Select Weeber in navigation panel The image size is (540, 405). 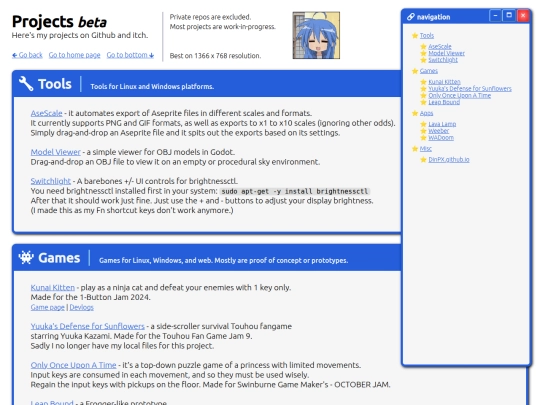click(x=439, y=131)
